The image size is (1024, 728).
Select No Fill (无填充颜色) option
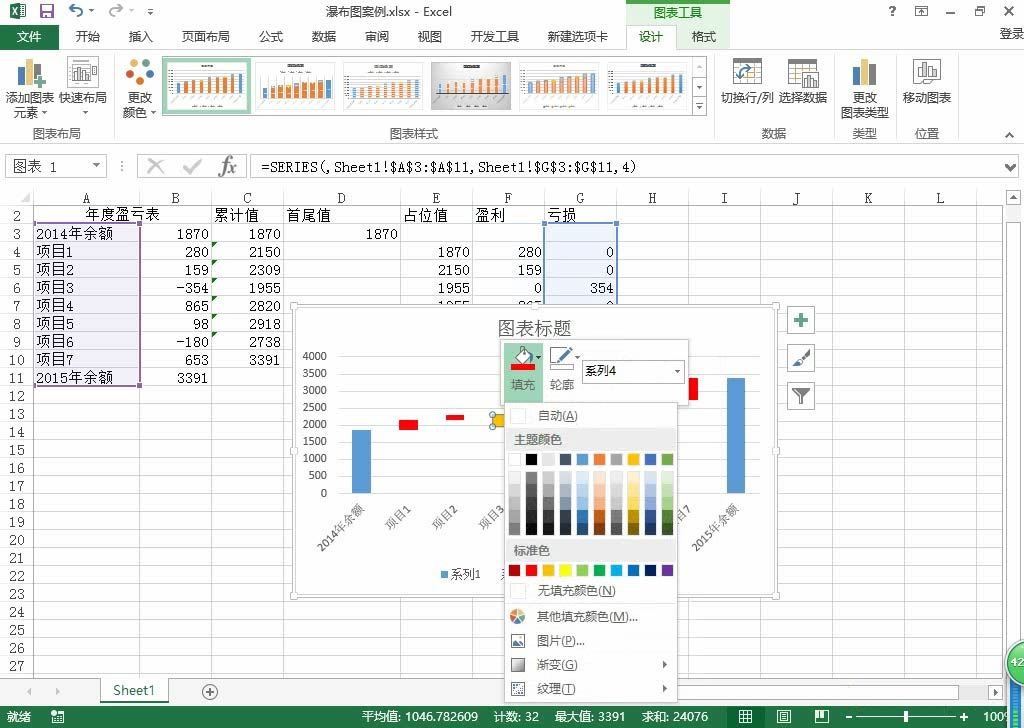click(591, 591)
